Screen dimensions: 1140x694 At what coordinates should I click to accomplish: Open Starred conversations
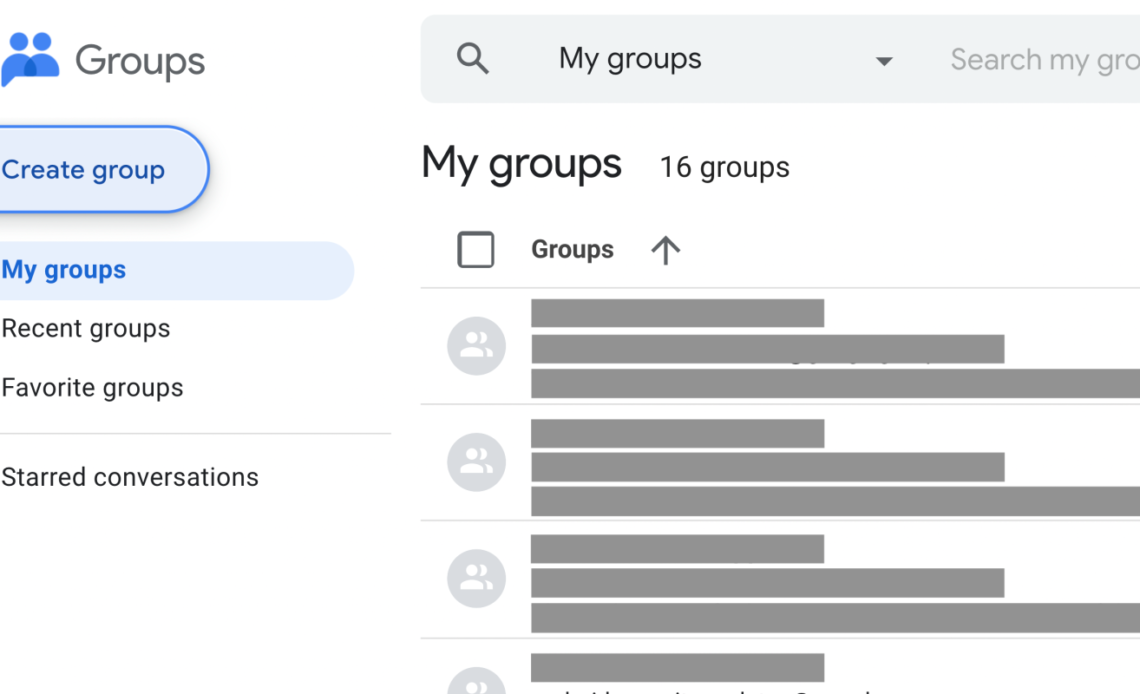[130, 477]
